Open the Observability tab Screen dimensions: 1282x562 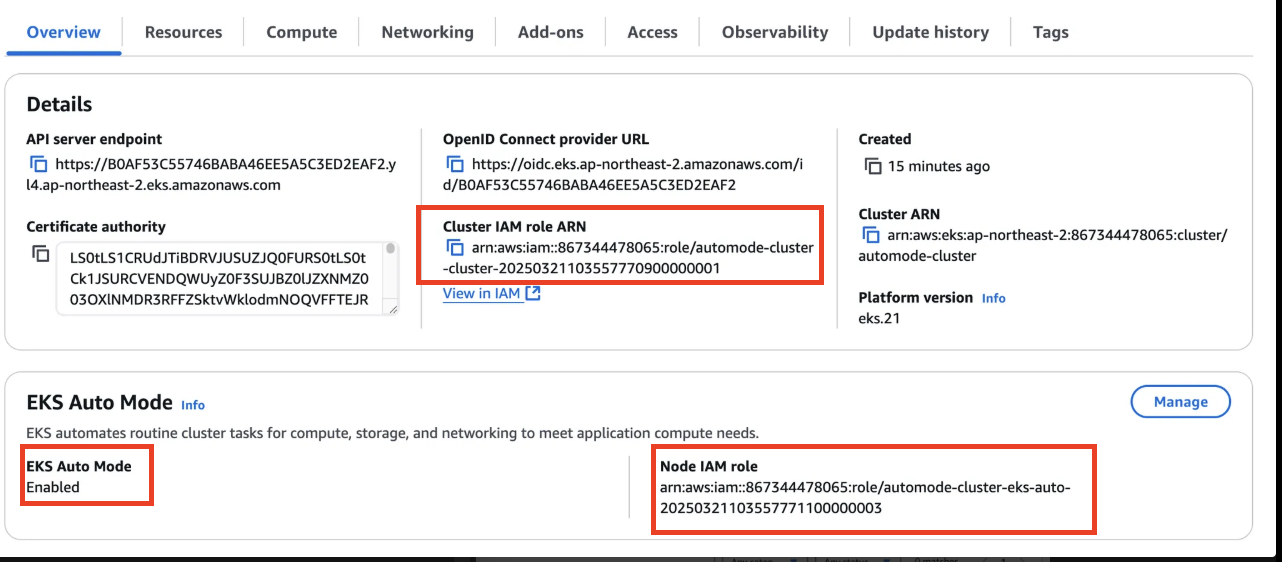[x=775, y=32]
